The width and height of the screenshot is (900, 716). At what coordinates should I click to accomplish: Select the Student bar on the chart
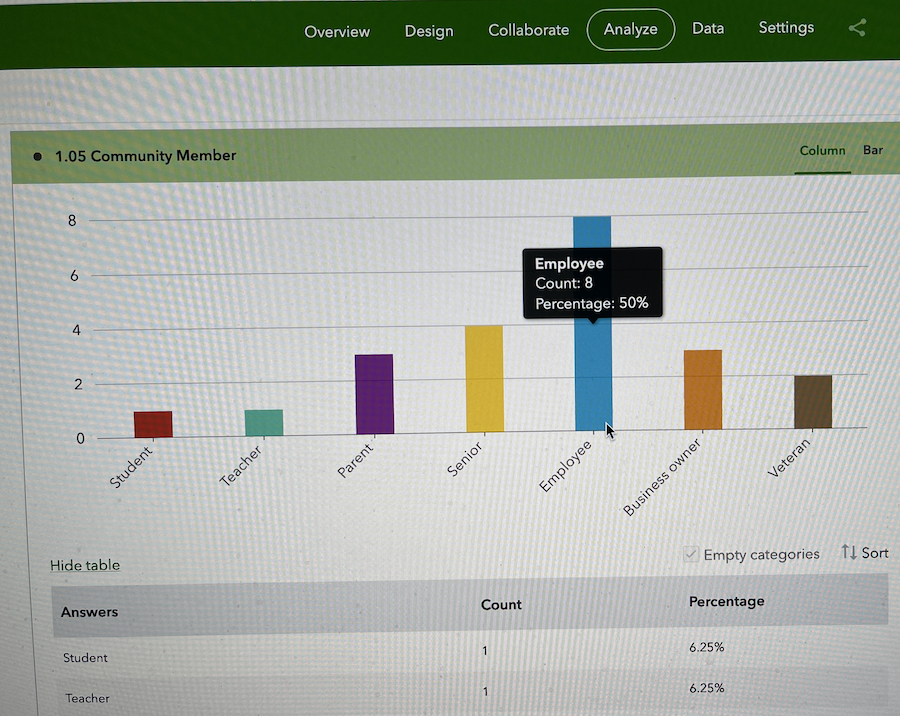(153, 423)
